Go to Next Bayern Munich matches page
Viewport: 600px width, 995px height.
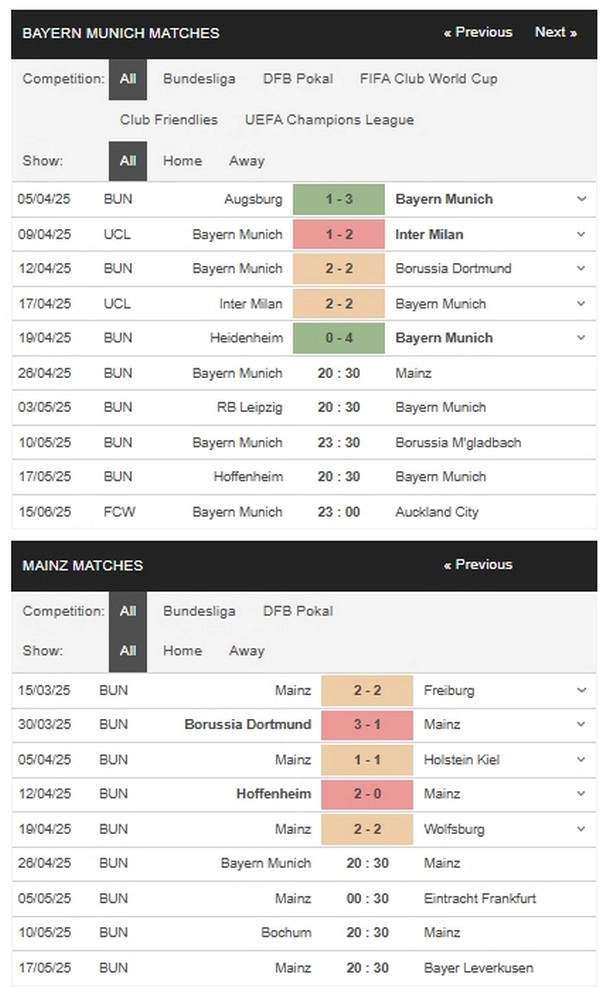point(556,32)
